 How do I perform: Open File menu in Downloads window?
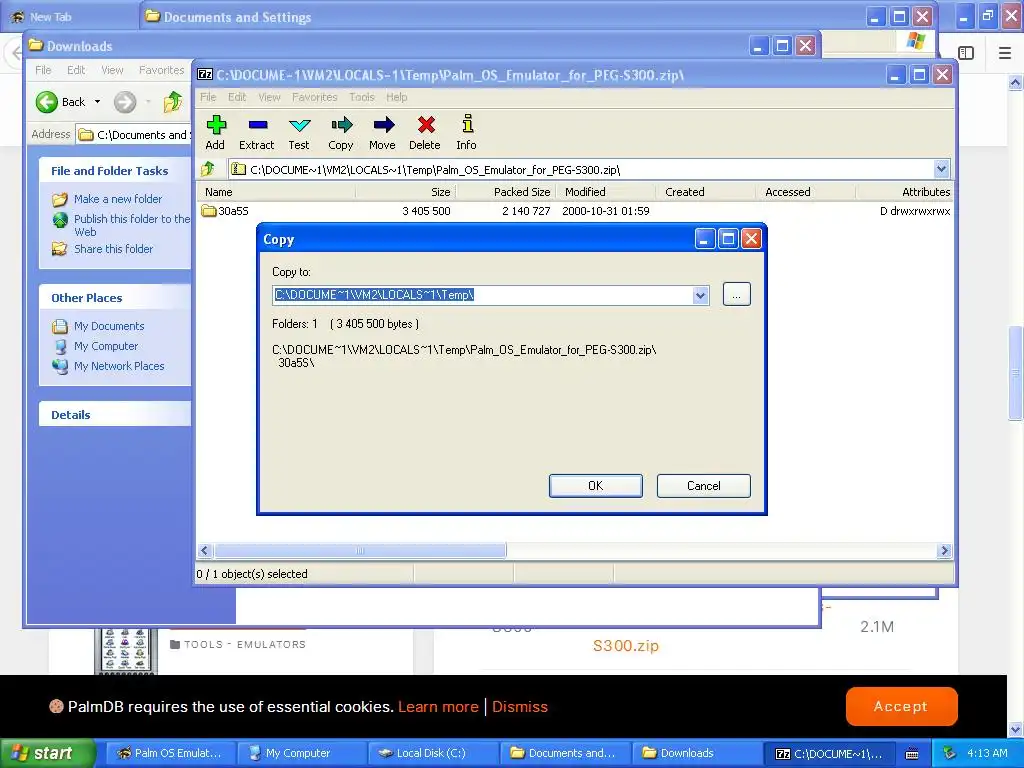click(x=43, y=70)
